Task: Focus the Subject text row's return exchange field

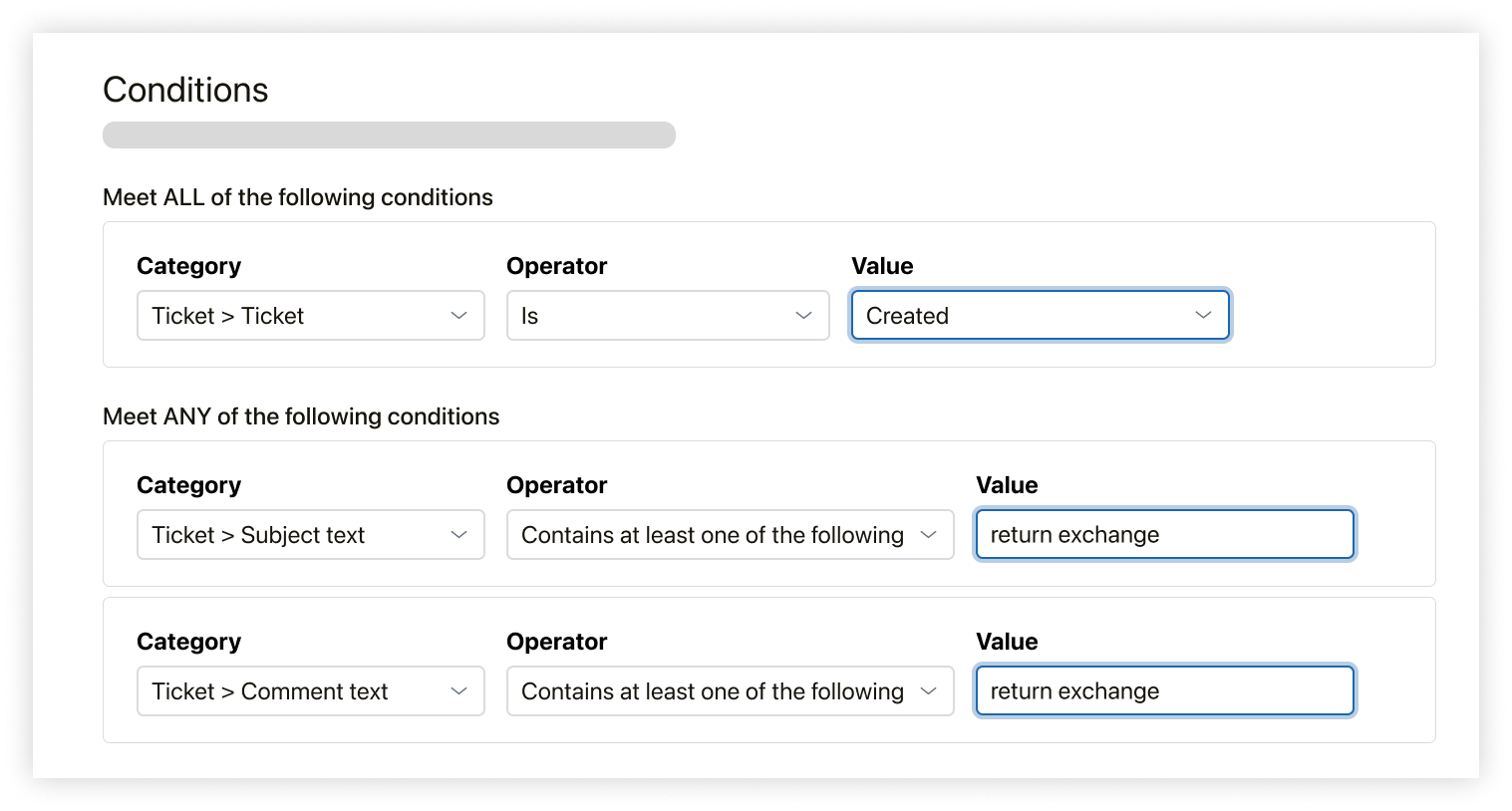Action: (x=1164, y=535)
